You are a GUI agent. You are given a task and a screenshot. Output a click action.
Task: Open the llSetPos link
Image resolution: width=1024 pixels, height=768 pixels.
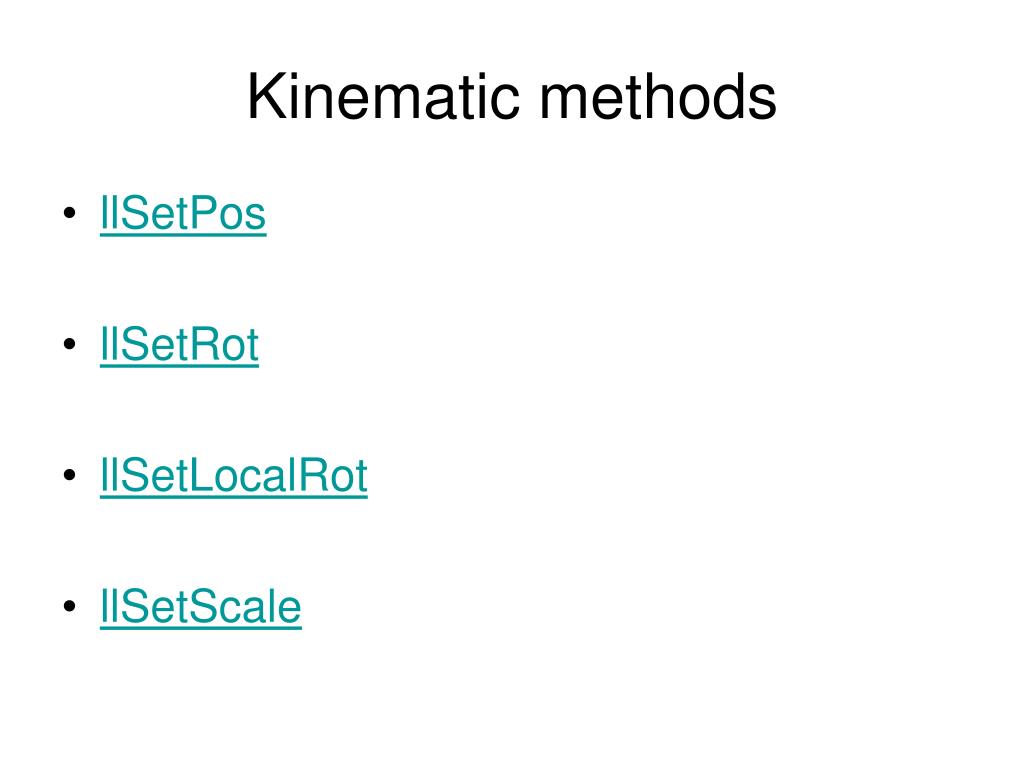[x=183, y=214]
